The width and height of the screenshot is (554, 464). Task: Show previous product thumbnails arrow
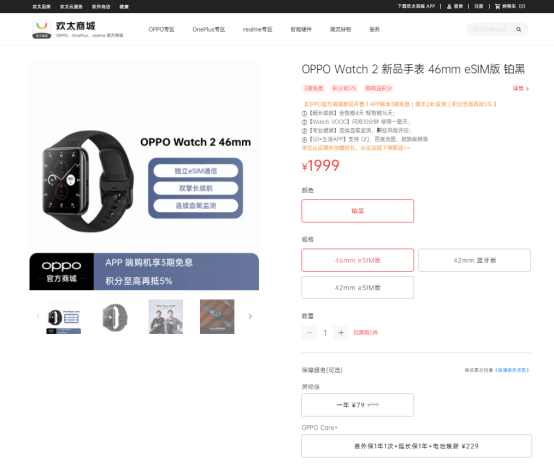[x=38, y=316]
